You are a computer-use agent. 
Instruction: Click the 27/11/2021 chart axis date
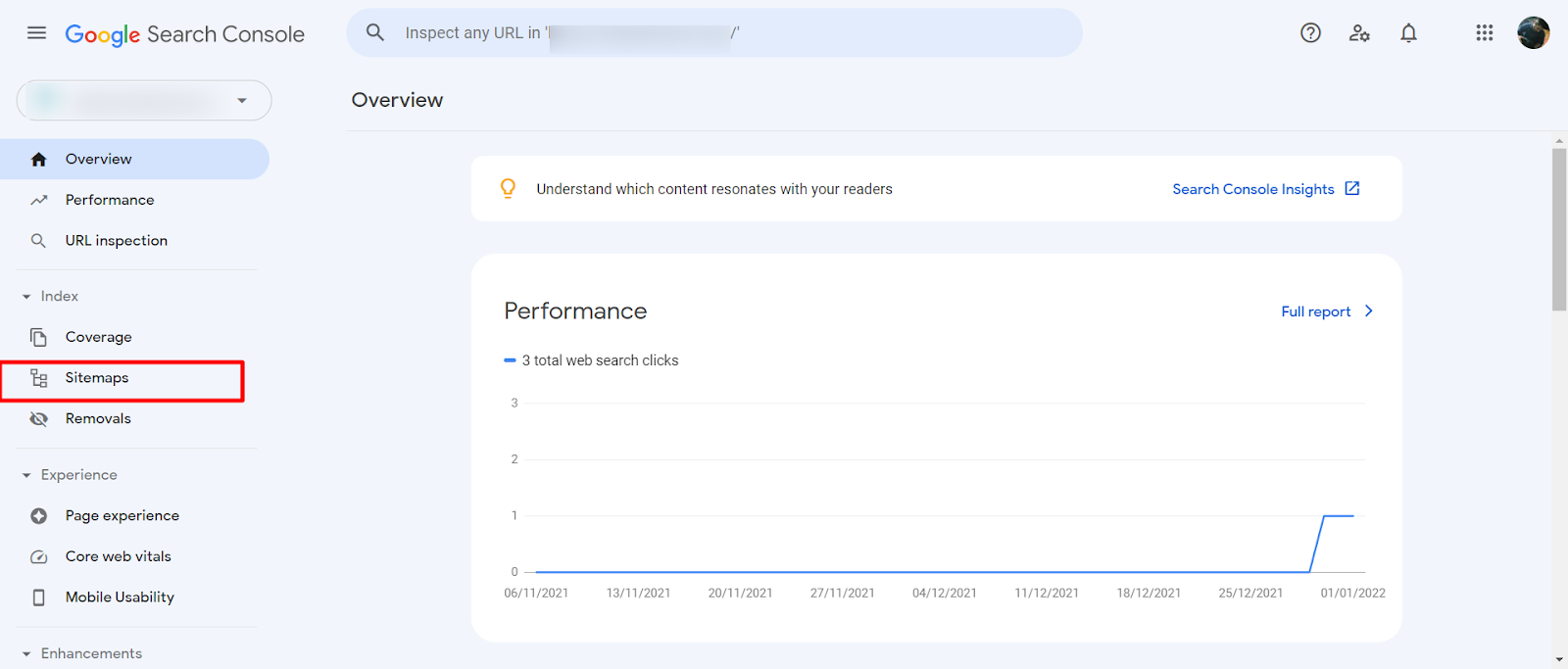(x=842, y=594)
